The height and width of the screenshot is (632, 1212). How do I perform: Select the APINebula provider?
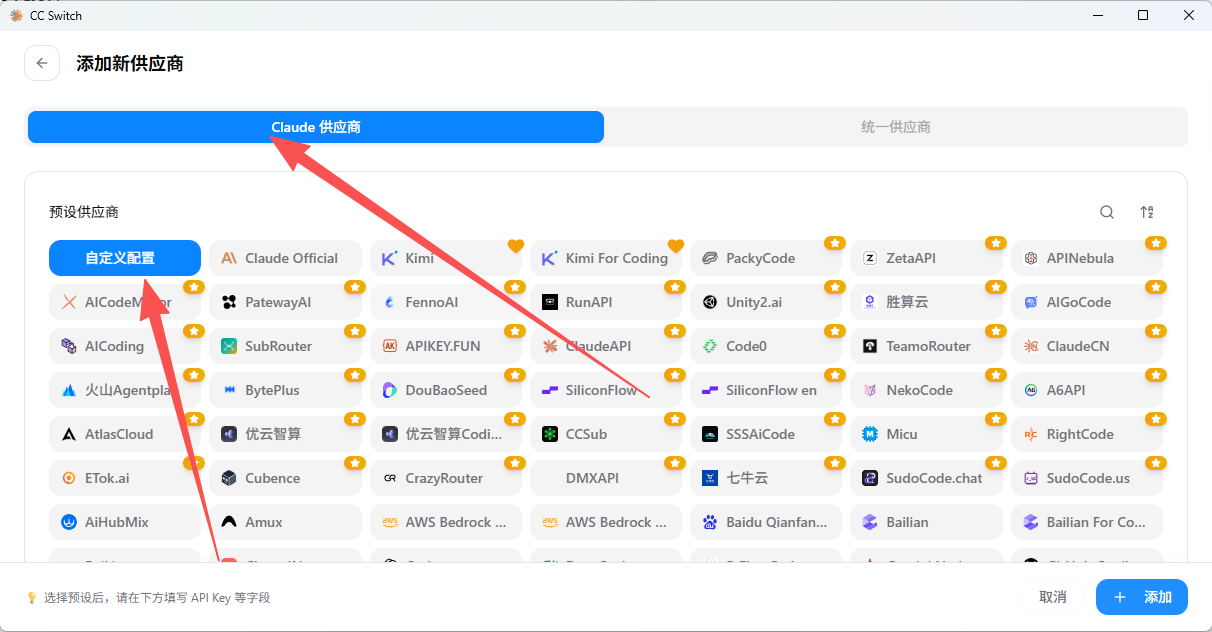(1087, 258)
